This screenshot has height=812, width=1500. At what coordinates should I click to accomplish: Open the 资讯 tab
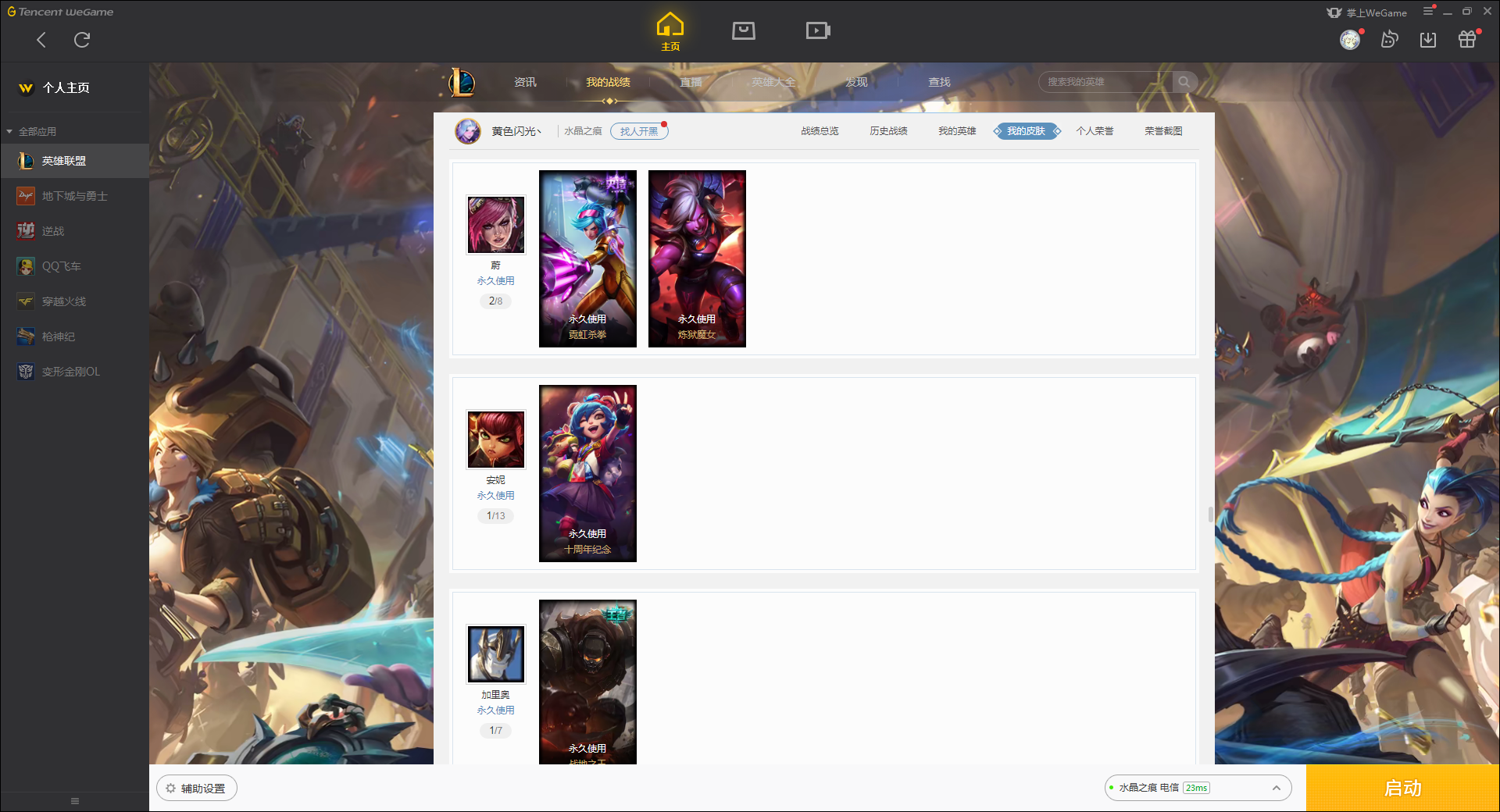pos(525,82)
